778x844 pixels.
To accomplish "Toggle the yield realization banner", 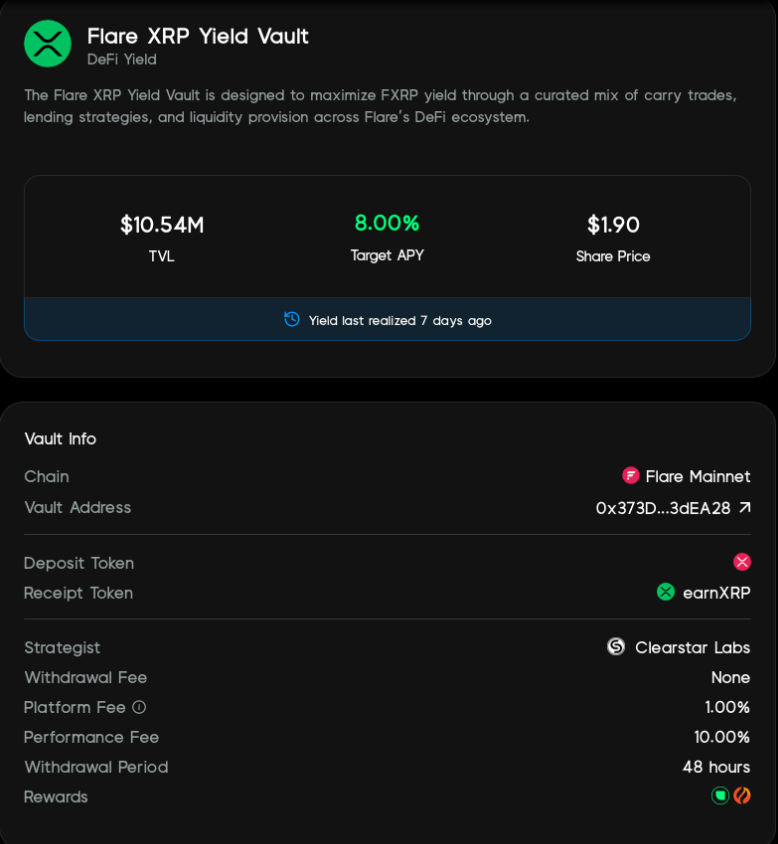I will pos(388,320).
